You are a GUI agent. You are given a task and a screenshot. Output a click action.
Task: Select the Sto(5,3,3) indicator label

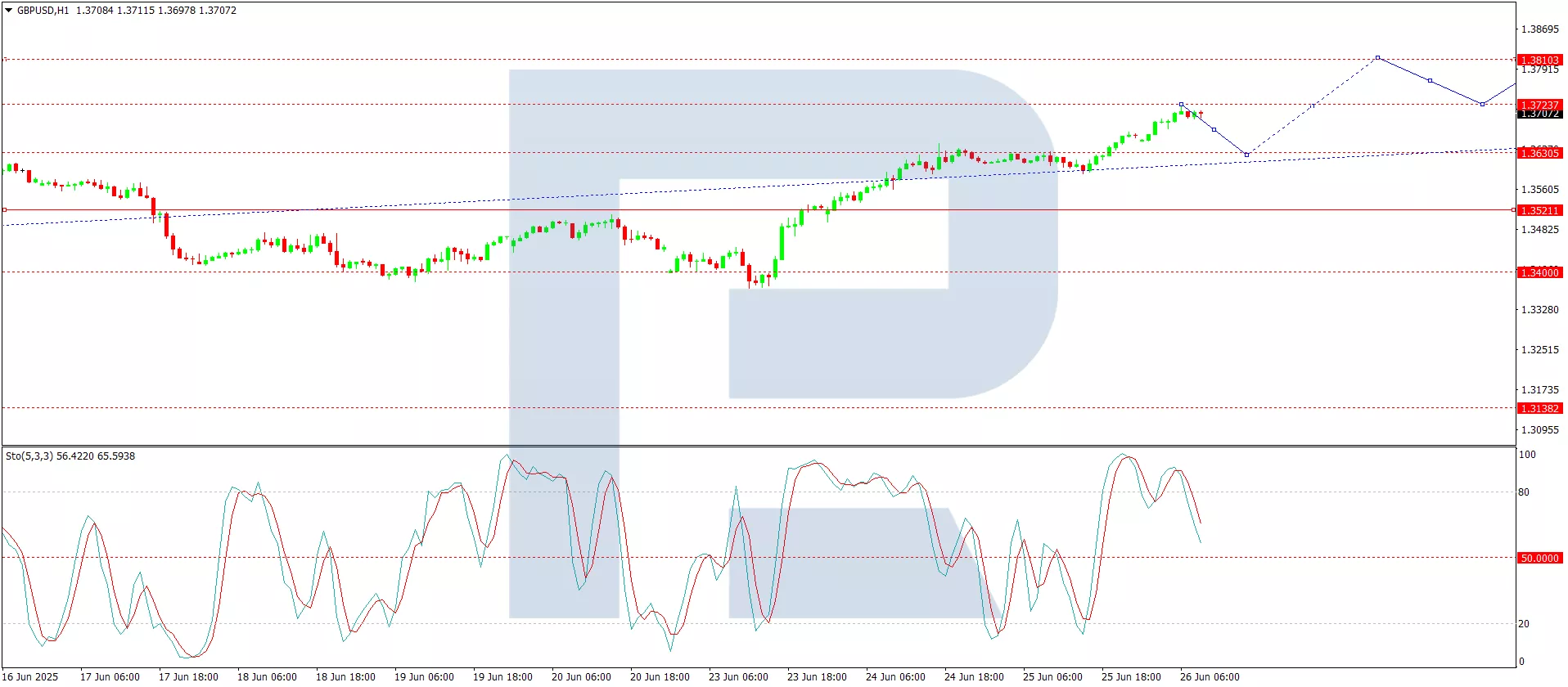tap(29, 456)
